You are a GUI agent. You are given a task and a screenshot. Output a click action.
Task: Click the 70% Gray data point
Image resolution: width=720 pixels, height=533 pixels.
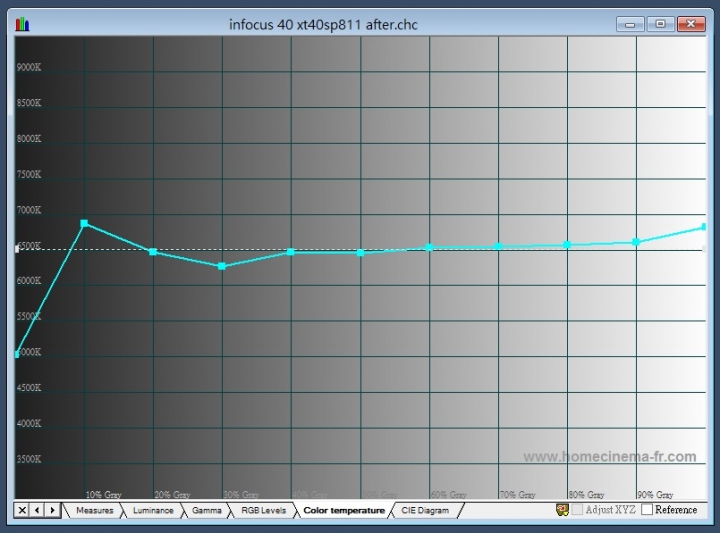tap(498, 247)
